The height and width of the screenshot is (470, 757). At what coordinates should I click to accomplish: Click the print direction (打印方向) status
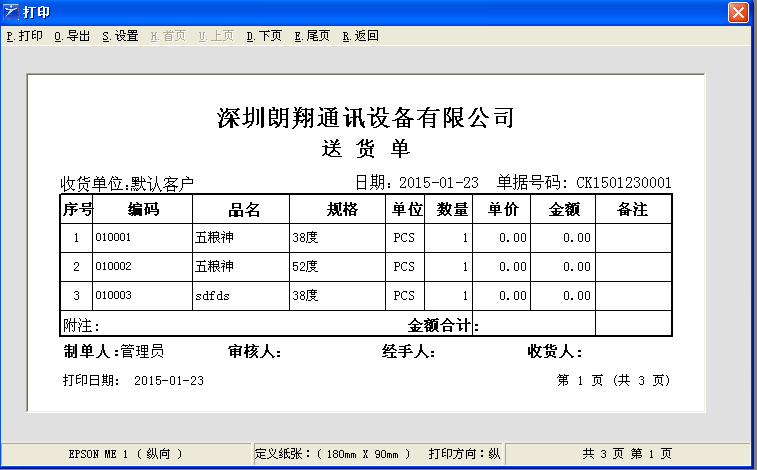[x=464, y=453]
